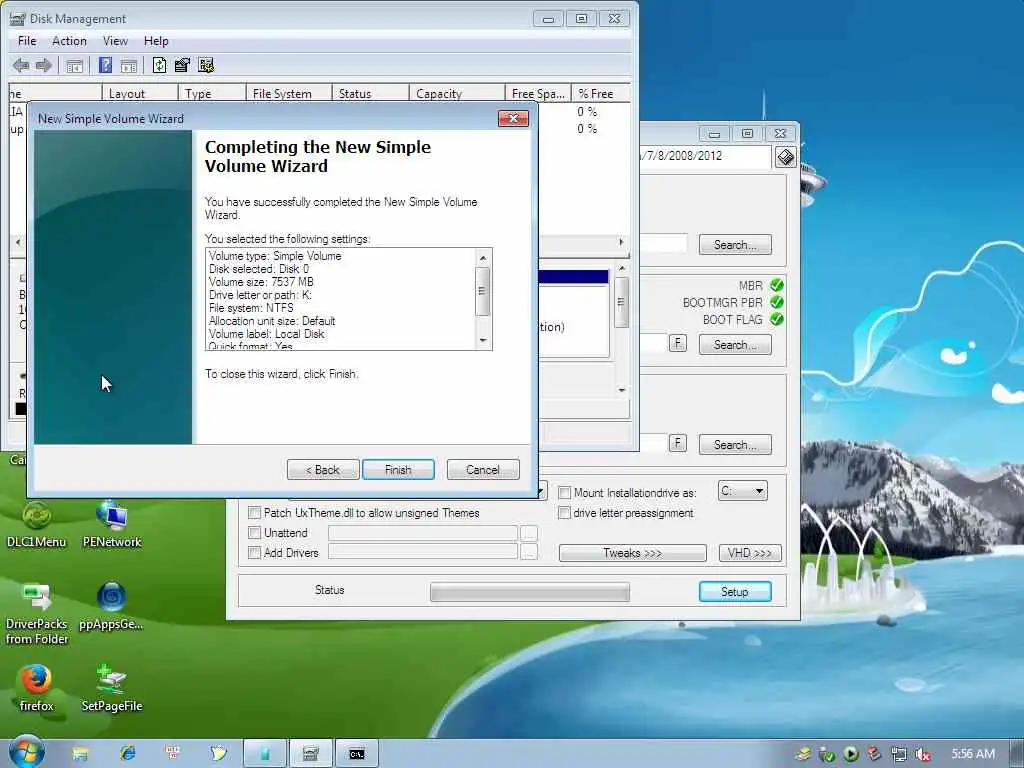The image size is (1024, 768).
Task: Click Disk Management horizontal scroll right arrow
Action: (621, 242)
